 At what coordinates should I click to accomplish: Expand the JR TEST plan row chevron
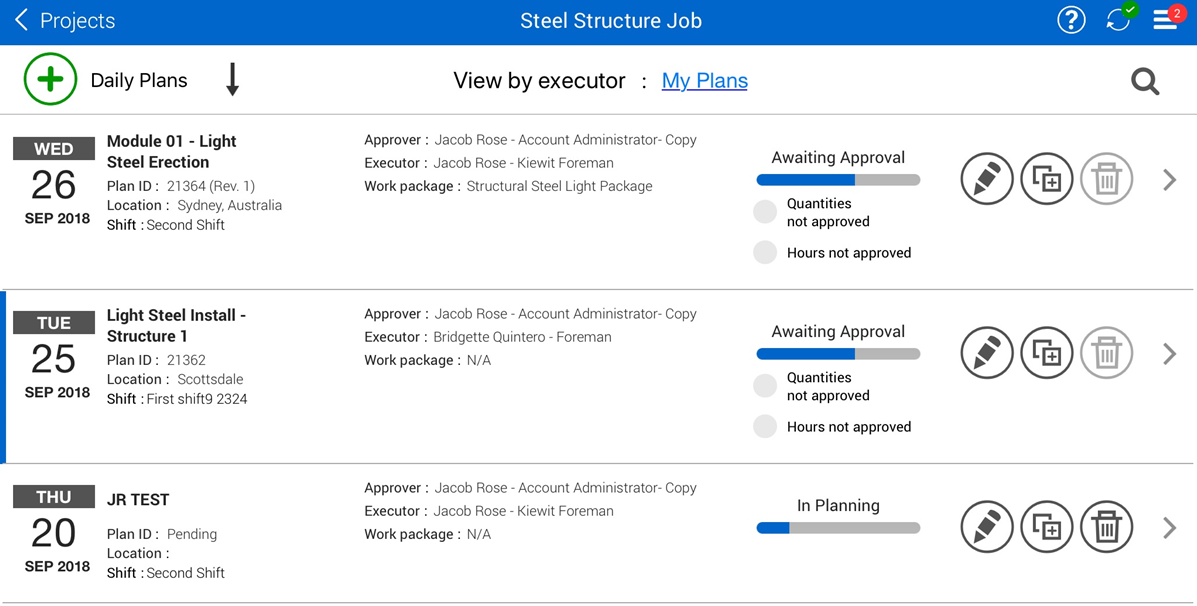tap(1169, 527)
